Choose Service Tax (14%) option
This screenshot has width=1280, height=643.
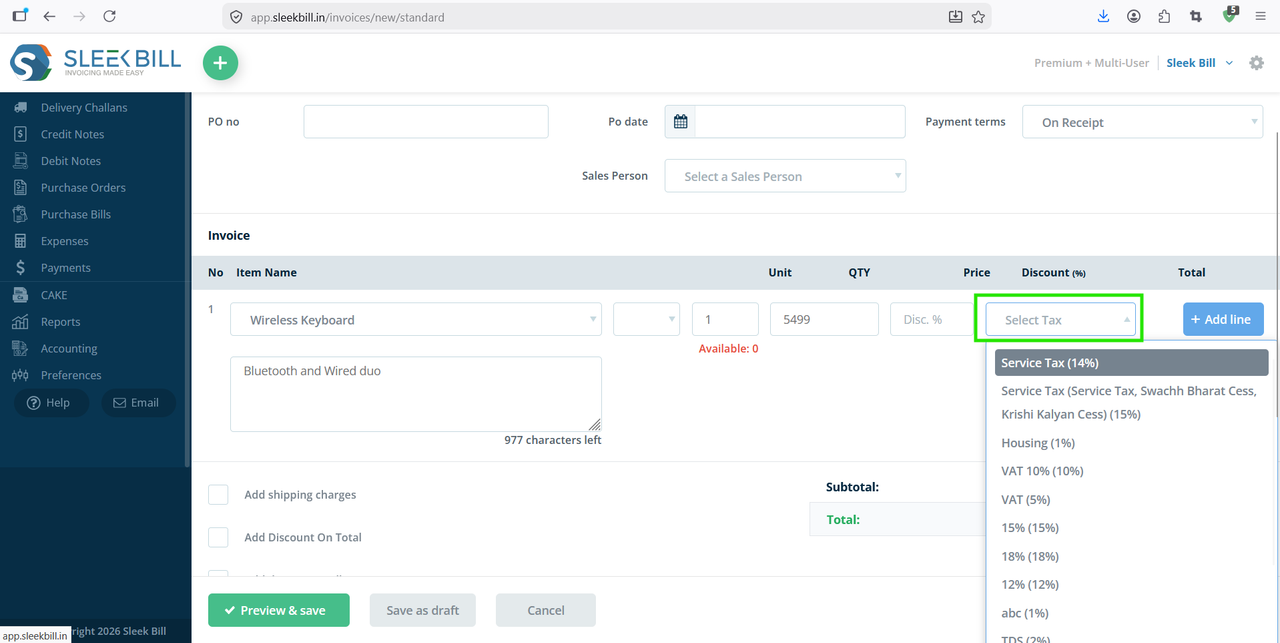coord(1132,363)
